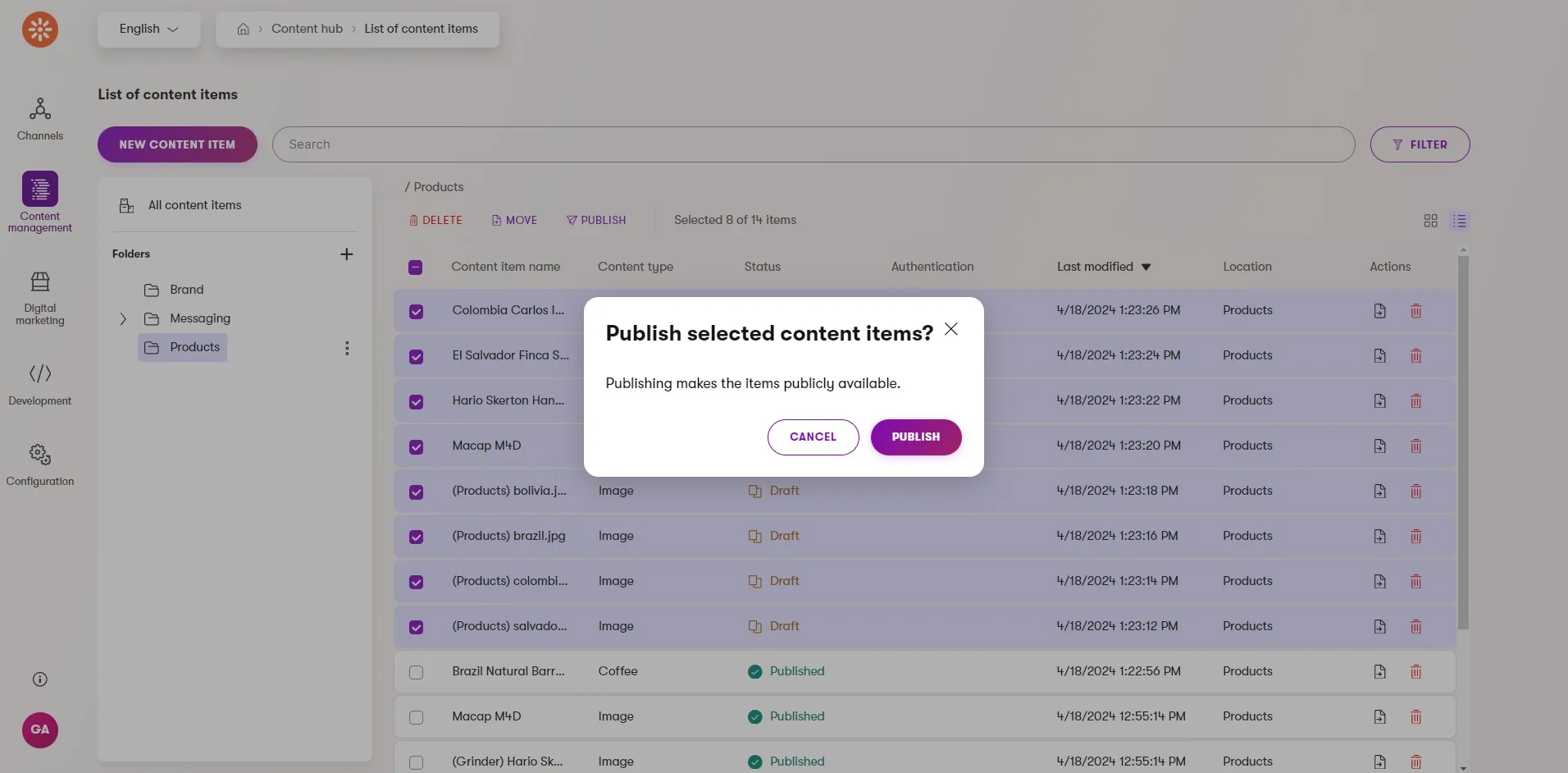The height and width of the screenshot is (773, 1568).
Task: Expand the Messaging folder chevron
Action: 123,319
